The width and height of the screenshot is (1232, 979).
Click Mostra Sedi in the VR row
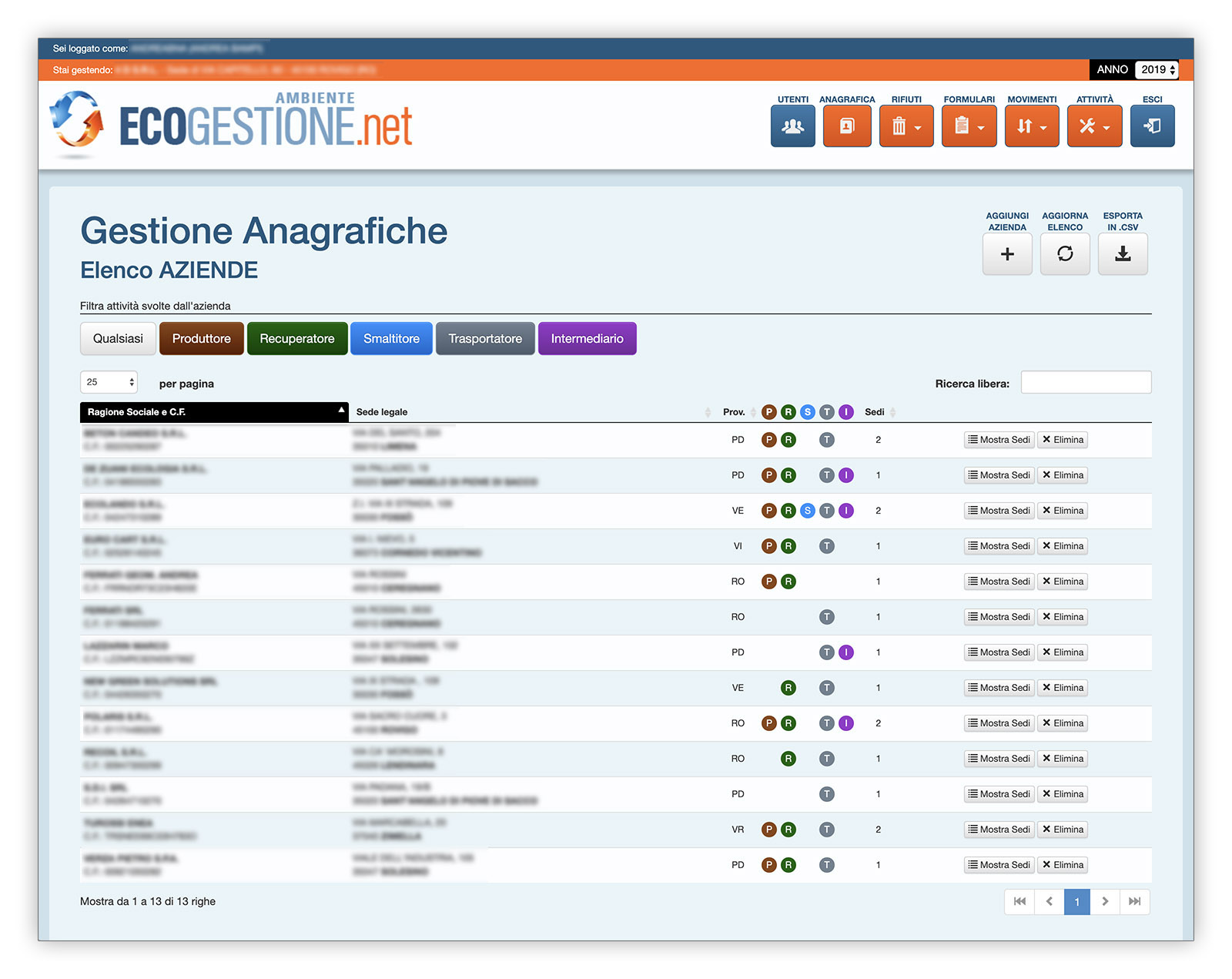[999, 830]
